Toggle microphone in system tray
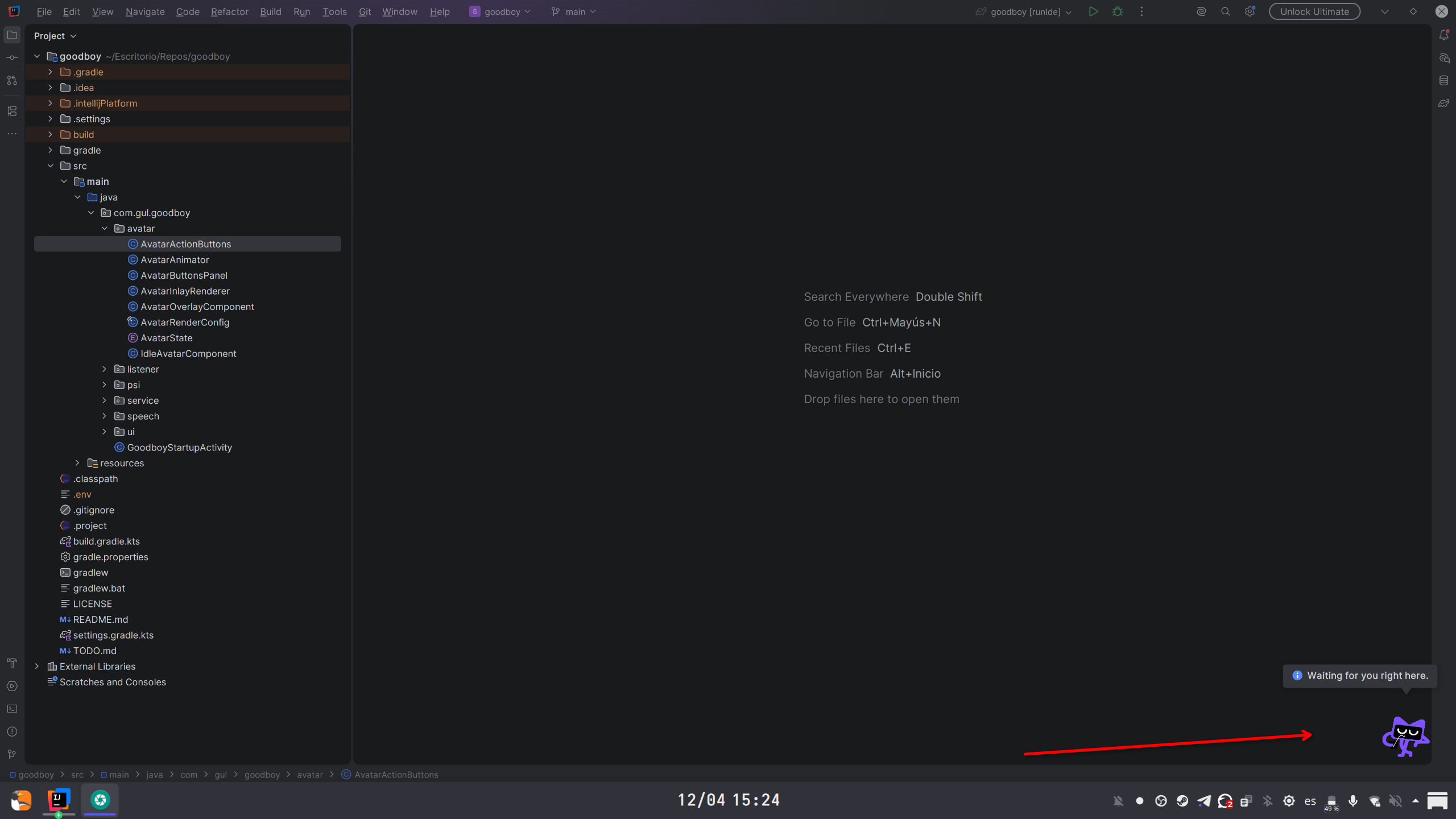Viewport: 1456px width, 819px height. [1353, 801]
